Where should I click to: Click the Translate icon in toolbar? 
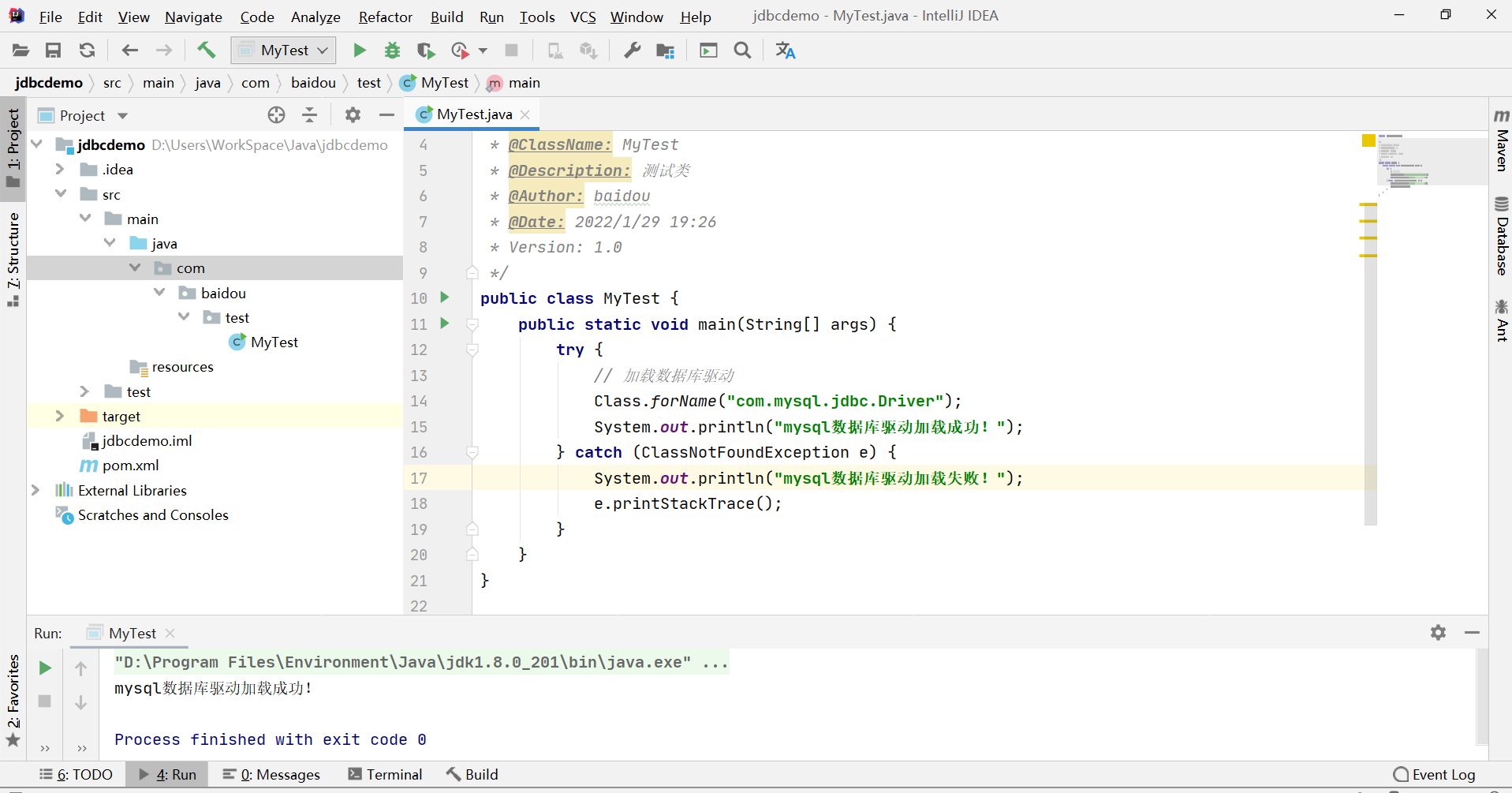(x=786, y=50)
